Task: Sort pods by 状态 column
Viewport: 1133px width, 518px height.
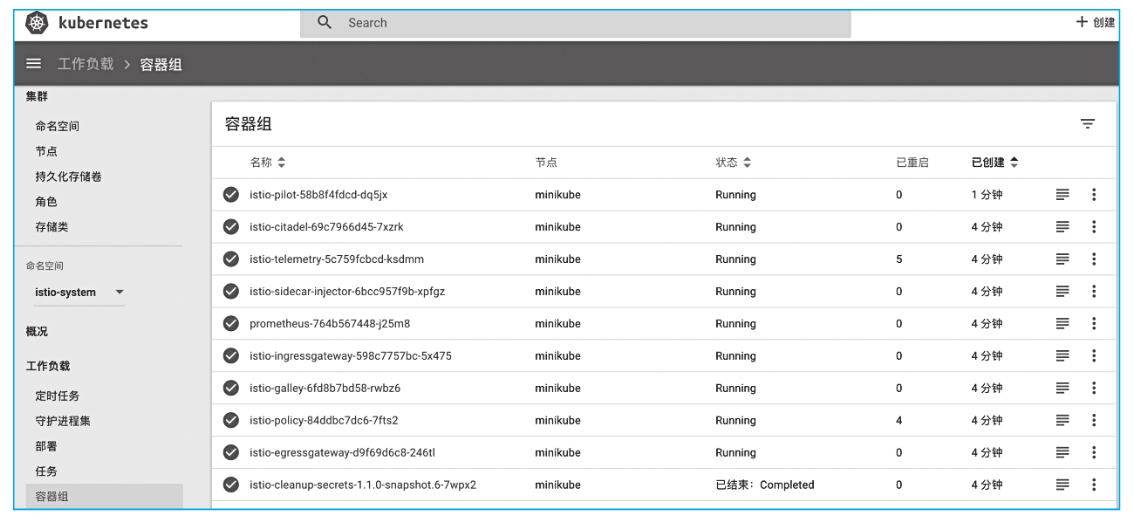Action: [733, 162]
